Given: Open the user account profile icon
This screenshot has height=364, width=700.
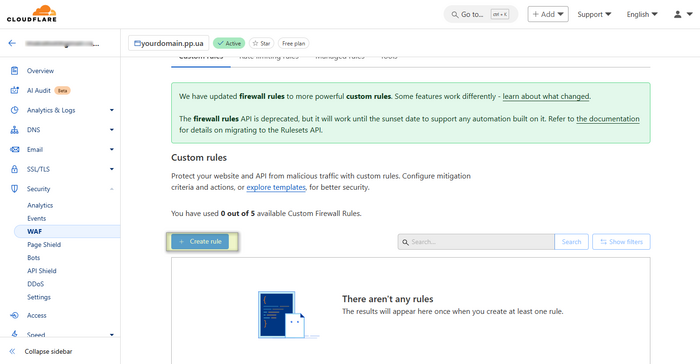Looking at the screenshot, I should (677, 14).
